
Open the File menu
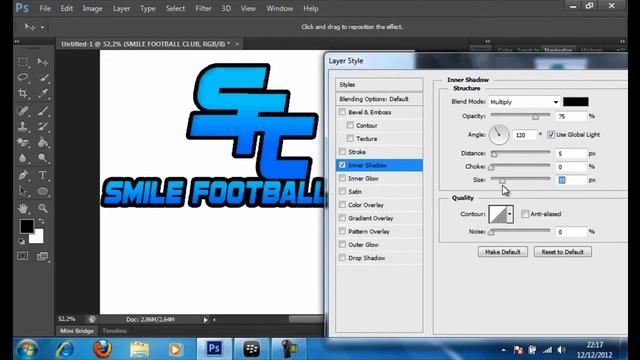tap(45, 8)
